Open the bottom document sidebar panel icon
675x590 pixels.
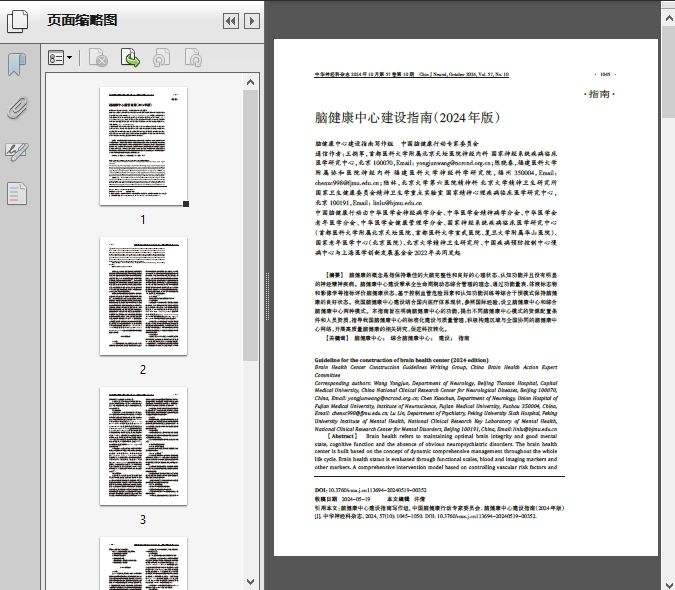pyautogui.click(x=17, y=193)
